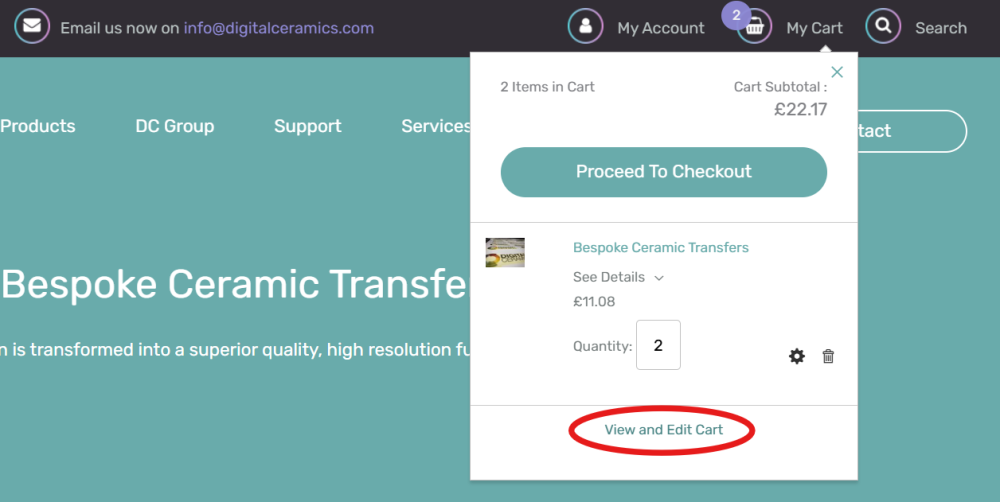The width and height of the screenshot is (1000, 502).
Task: Click Proceed To Checkout button
Action: click(x=664, y=172)
